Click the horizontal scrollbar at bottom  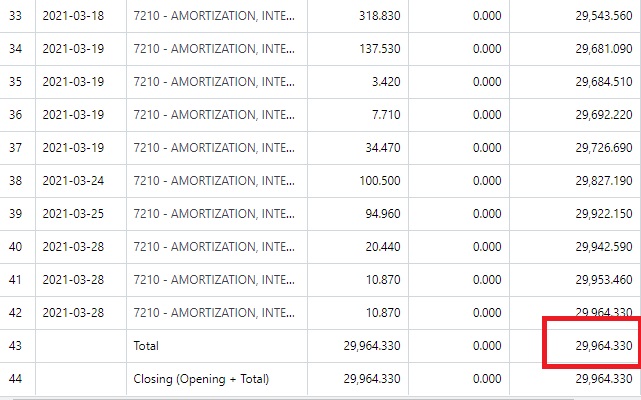click(x=294, y=398)
